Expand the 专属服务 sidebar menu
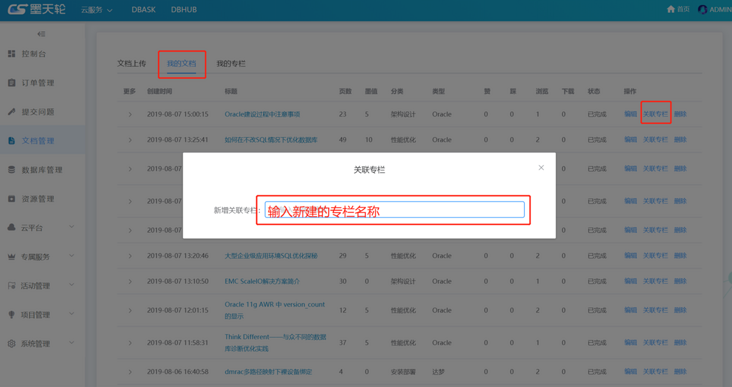Viewport: 732px width, 387px height. pyautogui.click(x=71, y=256)
